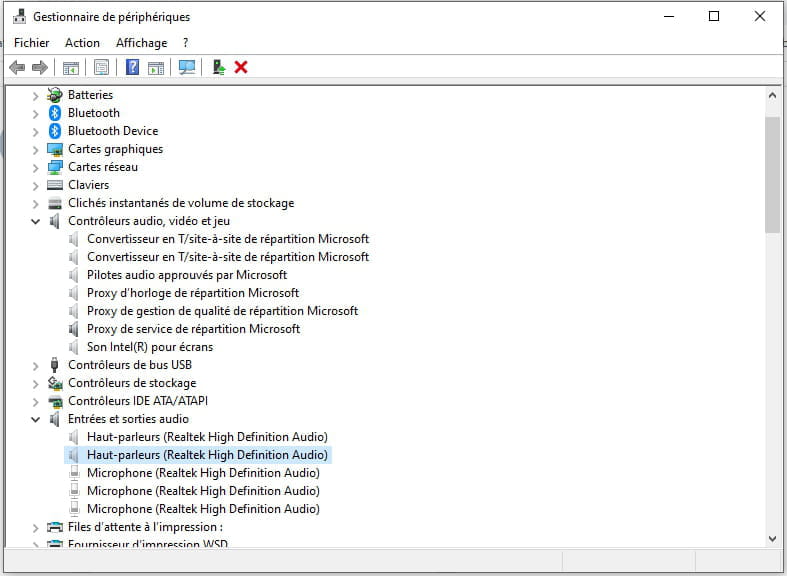Click the Entrées et sorties audio speaker icon
Viewport: 787px width, 576px height.
(55, 419)
